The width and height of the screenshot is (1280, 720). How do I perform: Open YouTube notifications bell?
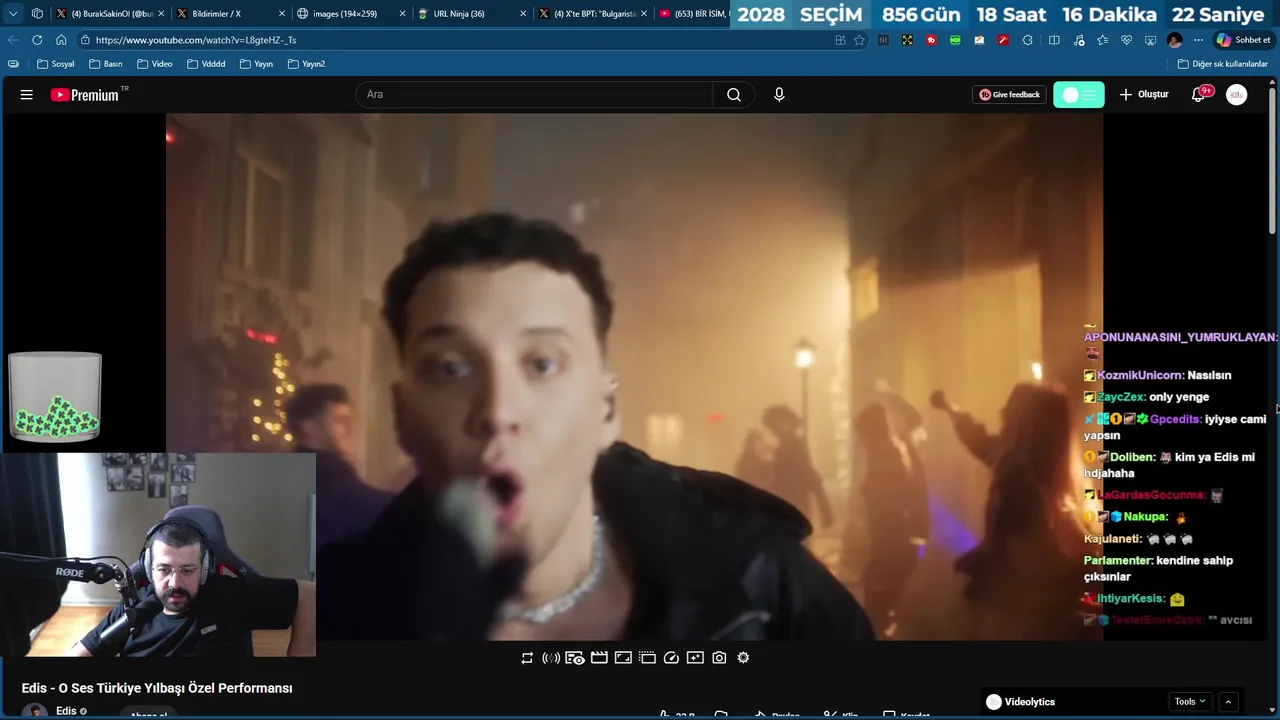1198,95
